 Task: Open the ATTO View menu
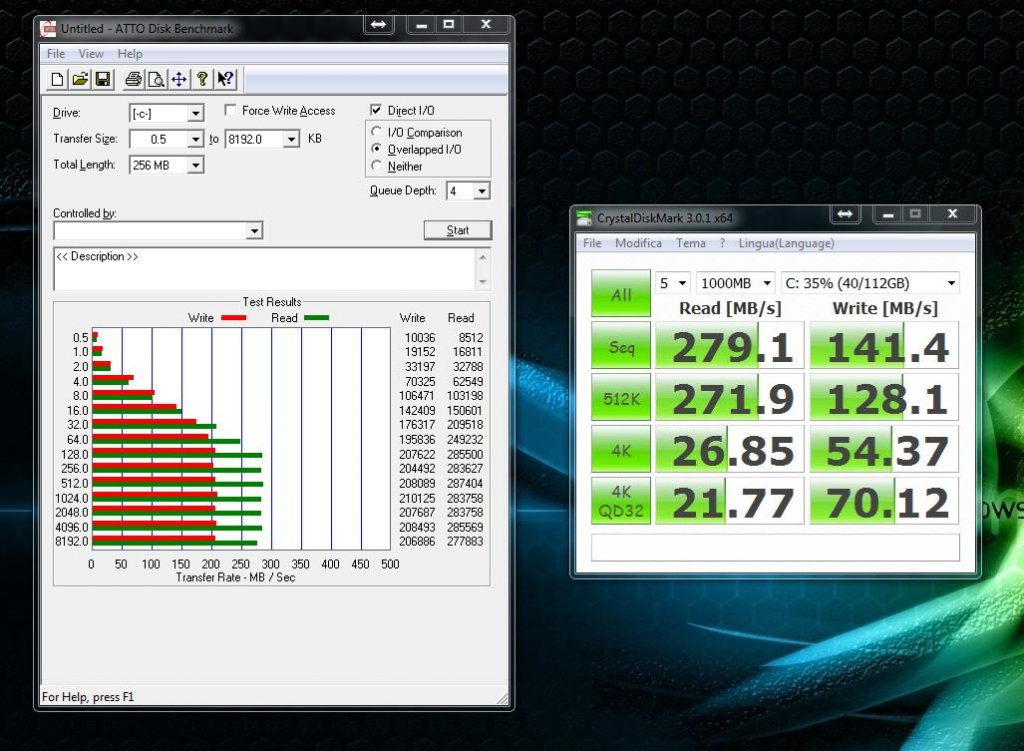[x=91, y=54]
